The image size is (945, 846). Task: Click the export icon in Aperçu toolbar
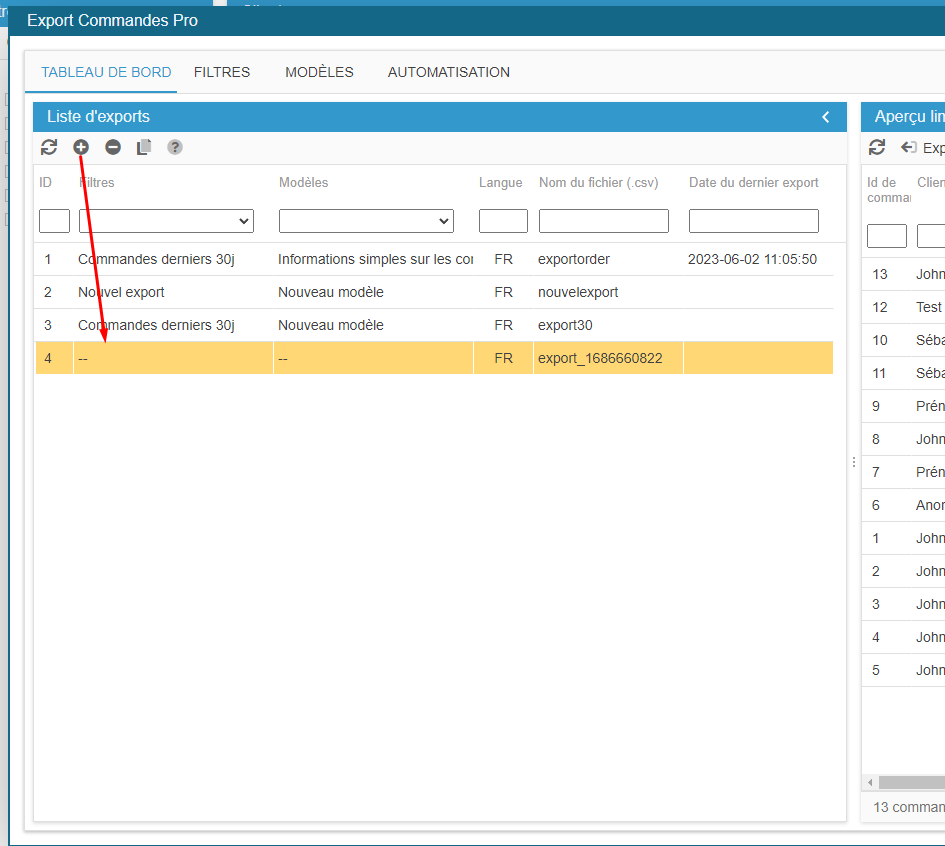[909, 147]
